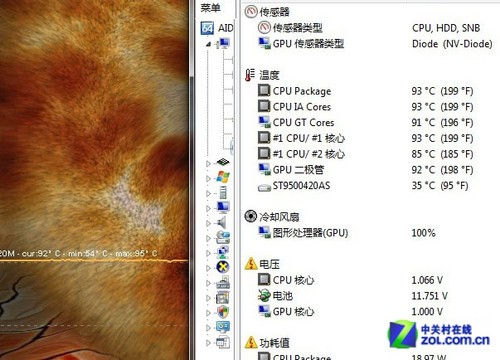Open the Software window icon node
Screen dimensions: 500x360
(x=223, y=297)
